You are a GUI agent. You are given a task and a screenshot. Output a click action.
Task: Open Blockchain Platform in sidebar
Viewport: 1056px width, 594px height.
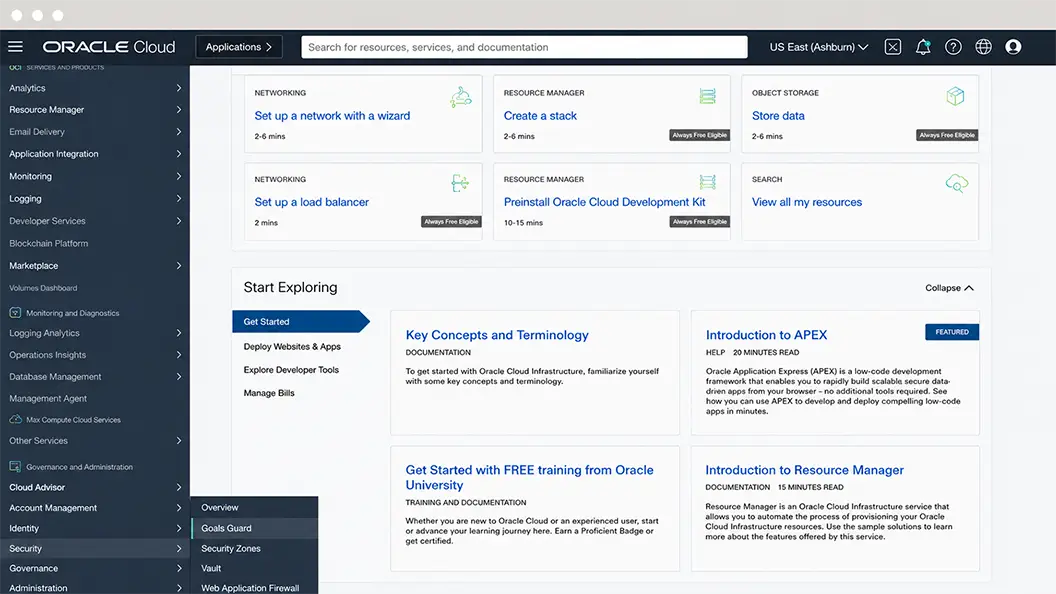pos(48,243)
